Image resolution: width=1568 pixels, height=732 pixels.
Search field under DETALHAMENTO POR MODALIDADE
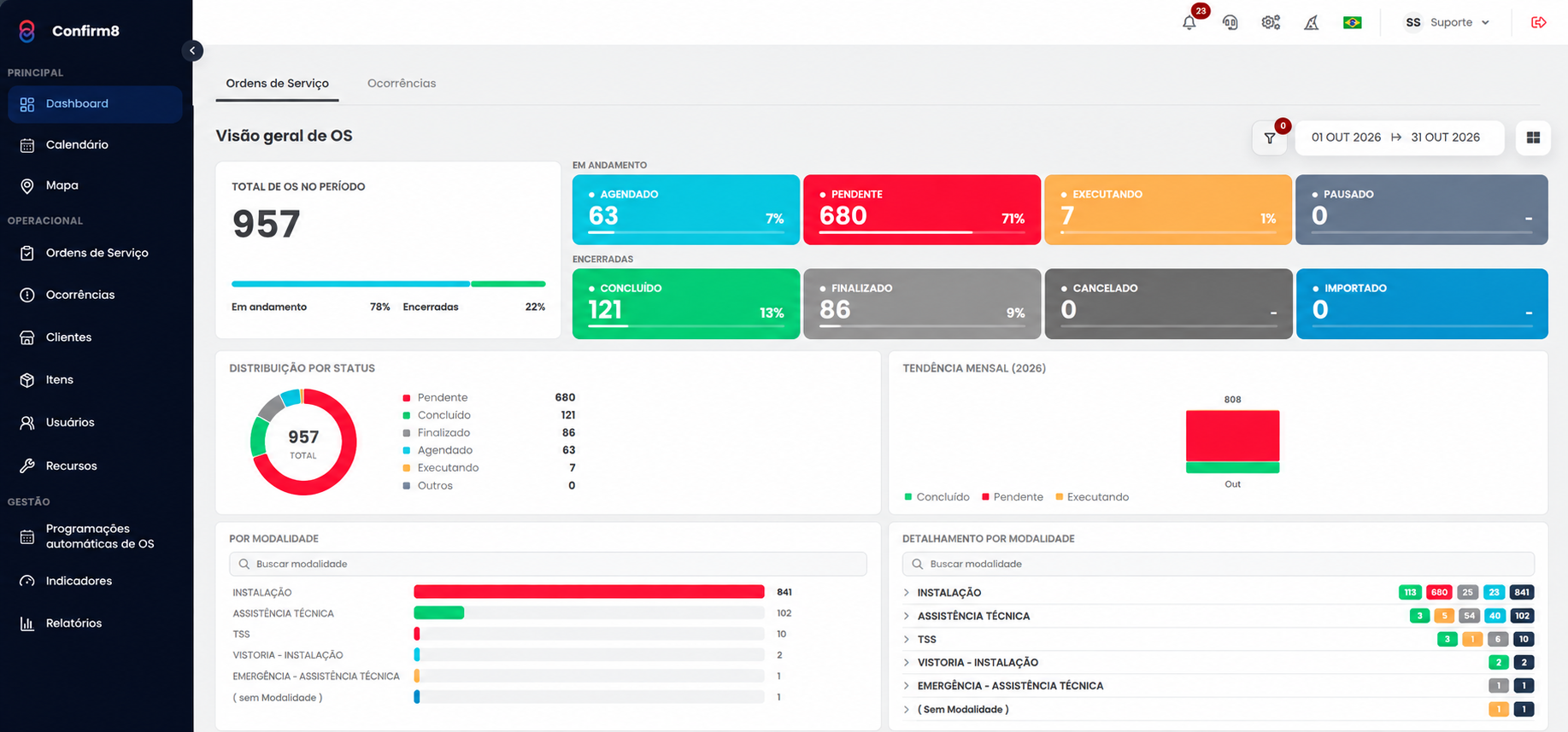point(1219,564)
